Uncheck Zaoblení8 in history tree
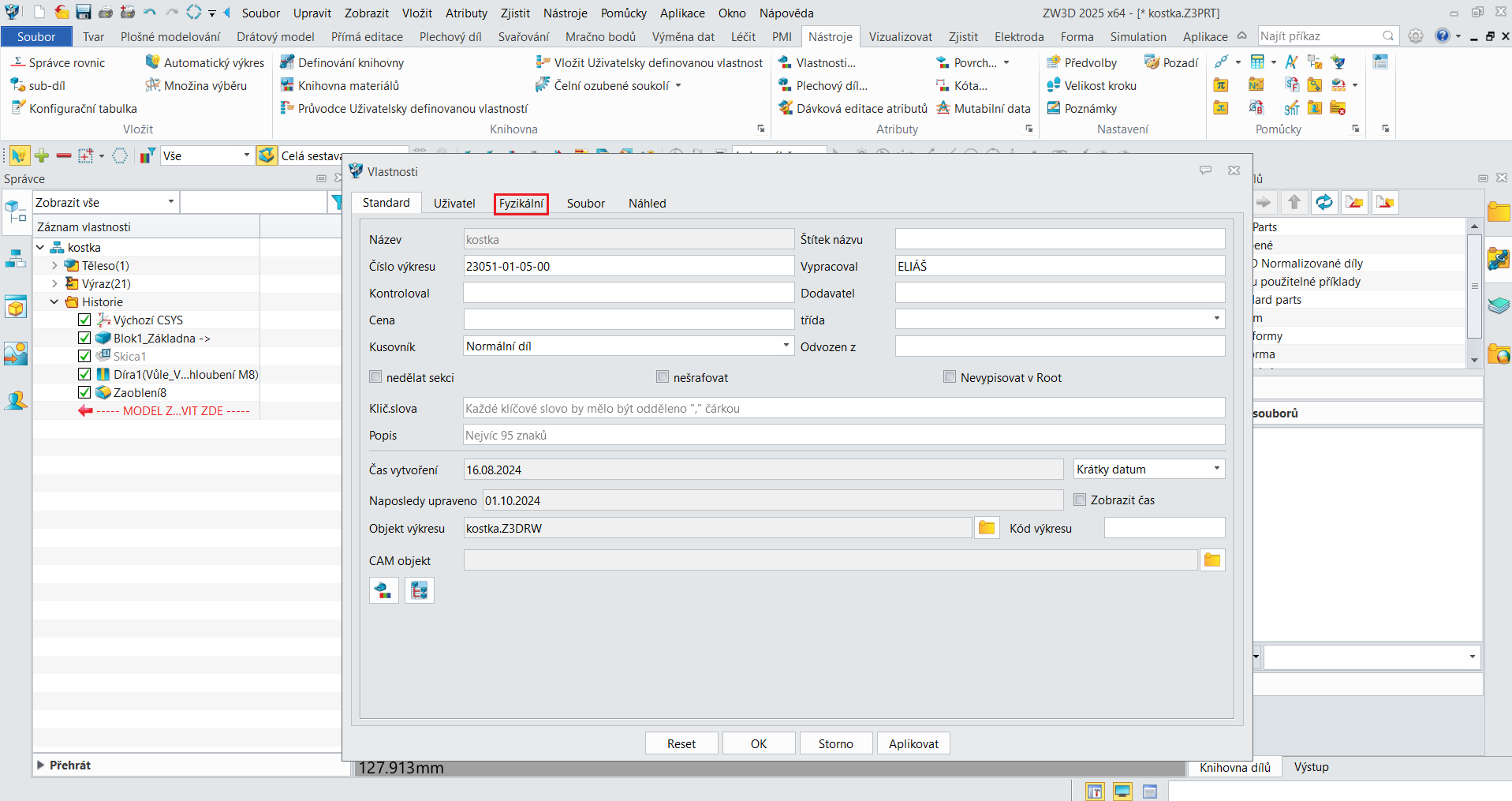The height and width of the screenshot is (801, 1512). (84, 392)
